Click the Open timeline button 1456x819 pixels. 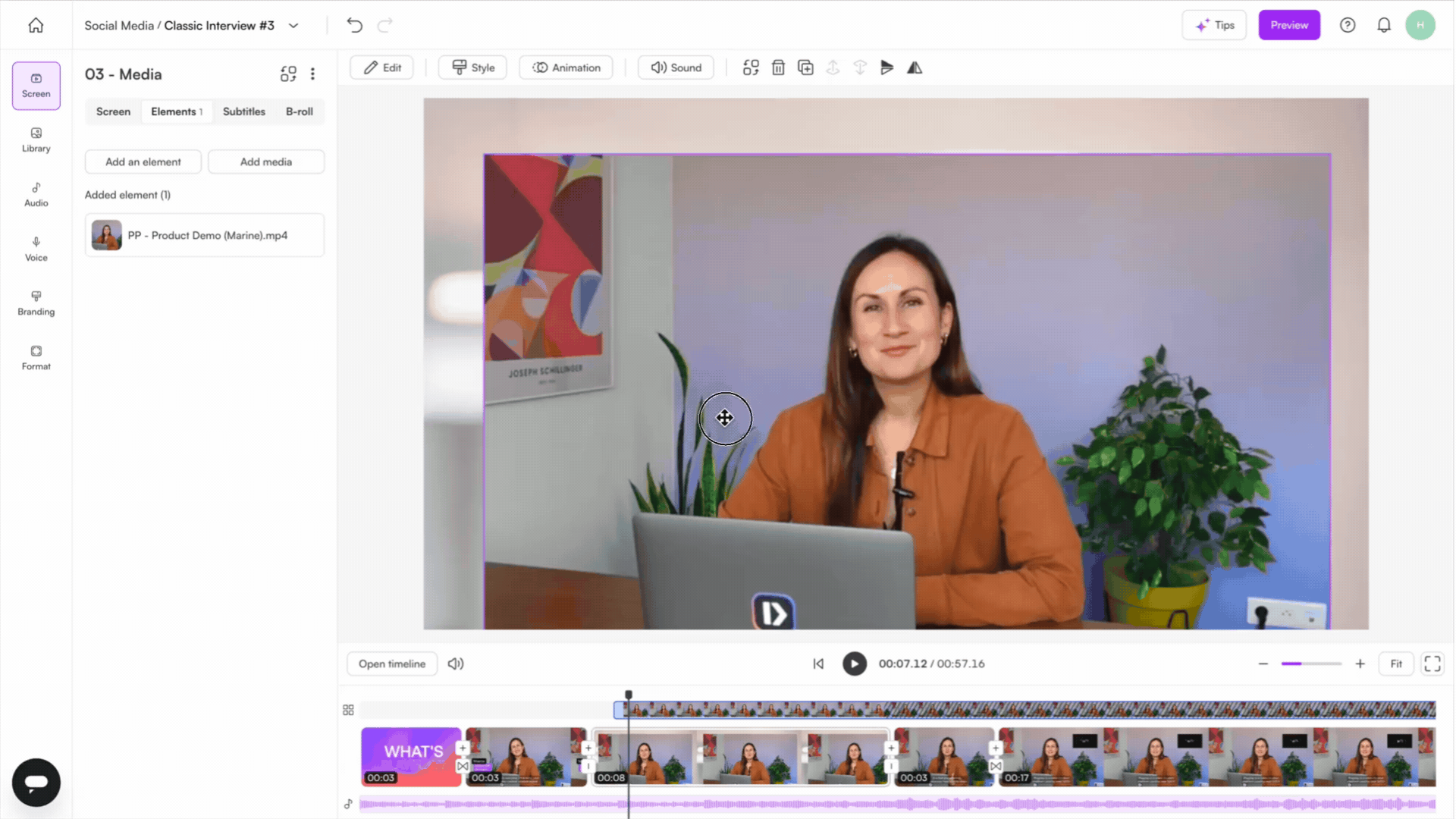[392, 664]
